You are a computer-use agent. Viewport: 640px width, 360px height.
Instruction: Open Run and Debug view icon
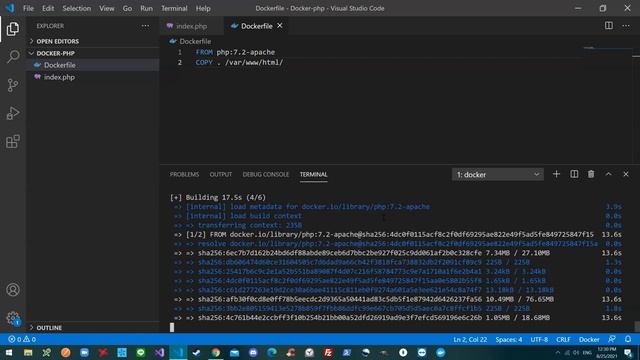pos(13,113)
